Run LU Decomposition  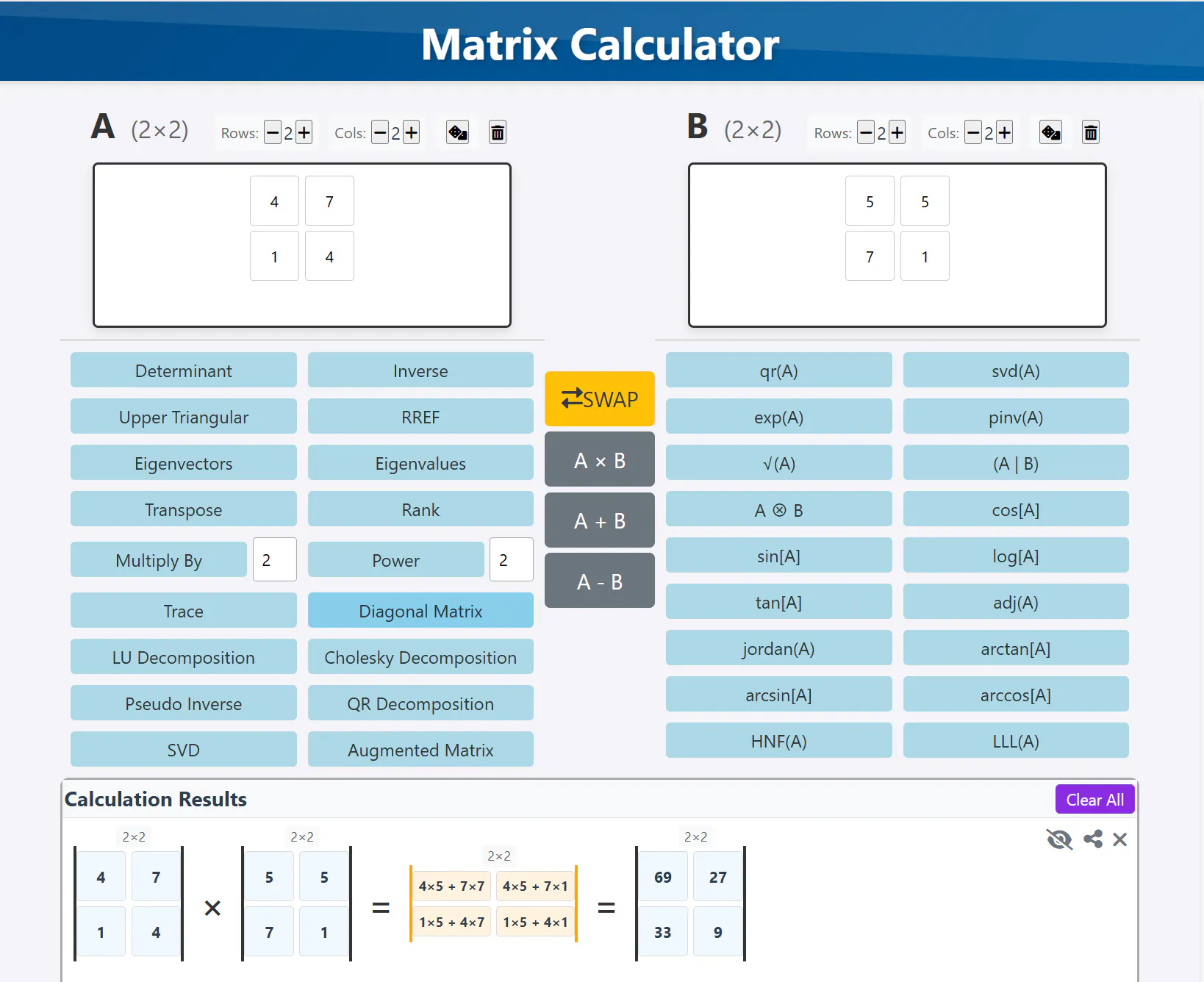point(184,657)
